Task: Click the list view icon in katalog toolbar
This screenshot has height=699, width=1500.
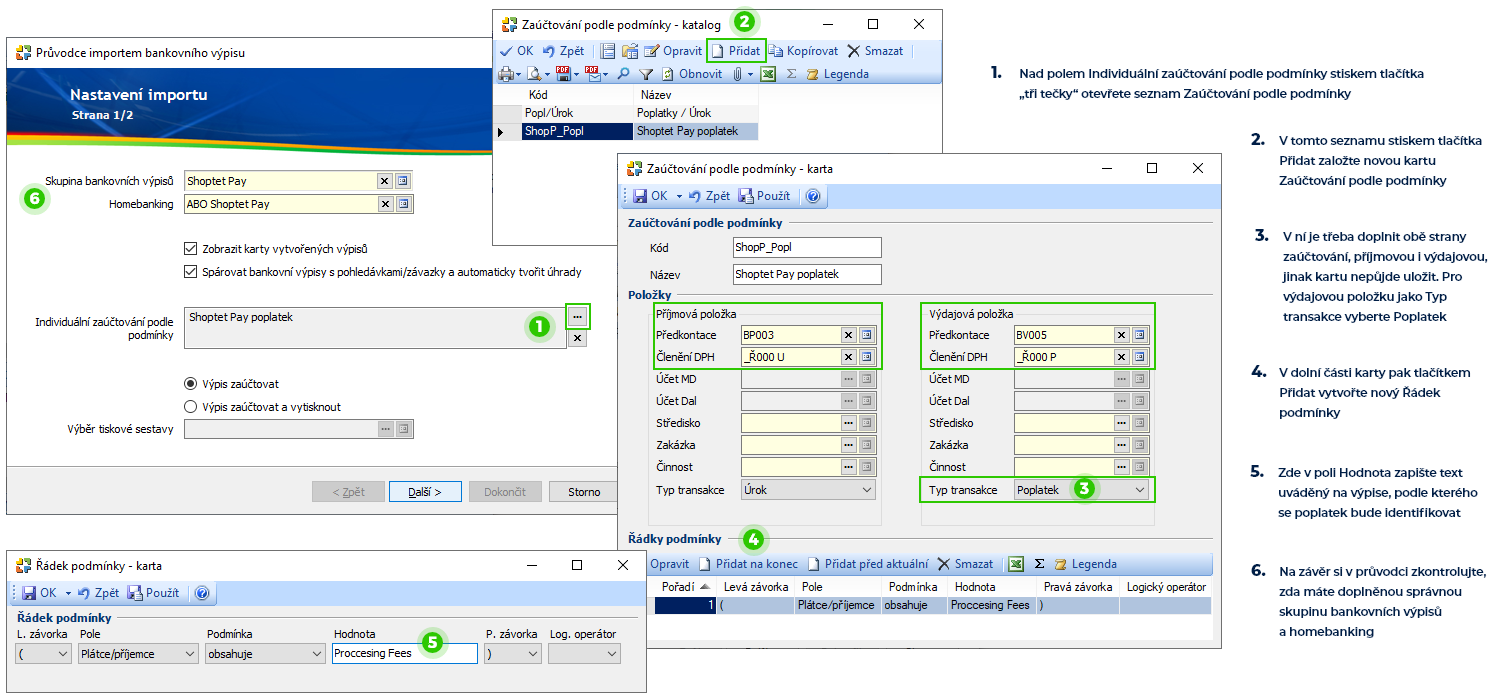Action: pyautogui.click(x=608, y=51)
